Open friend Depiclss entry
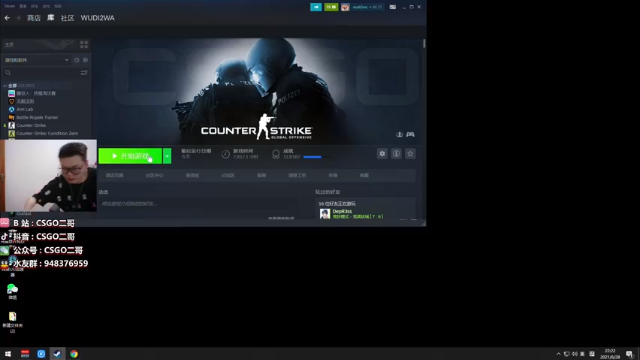Screen dimensions: 640x360 pos(358,213)
